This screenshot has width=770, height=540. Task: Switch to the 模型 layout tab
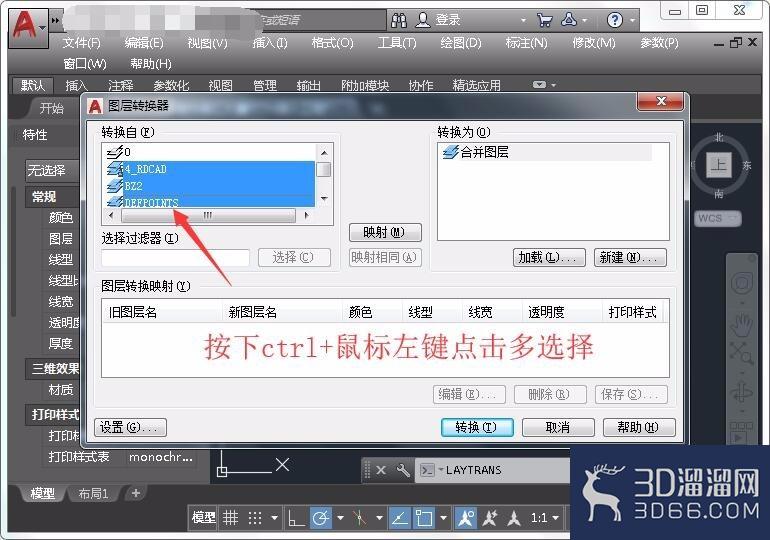(x=43, y=493)
